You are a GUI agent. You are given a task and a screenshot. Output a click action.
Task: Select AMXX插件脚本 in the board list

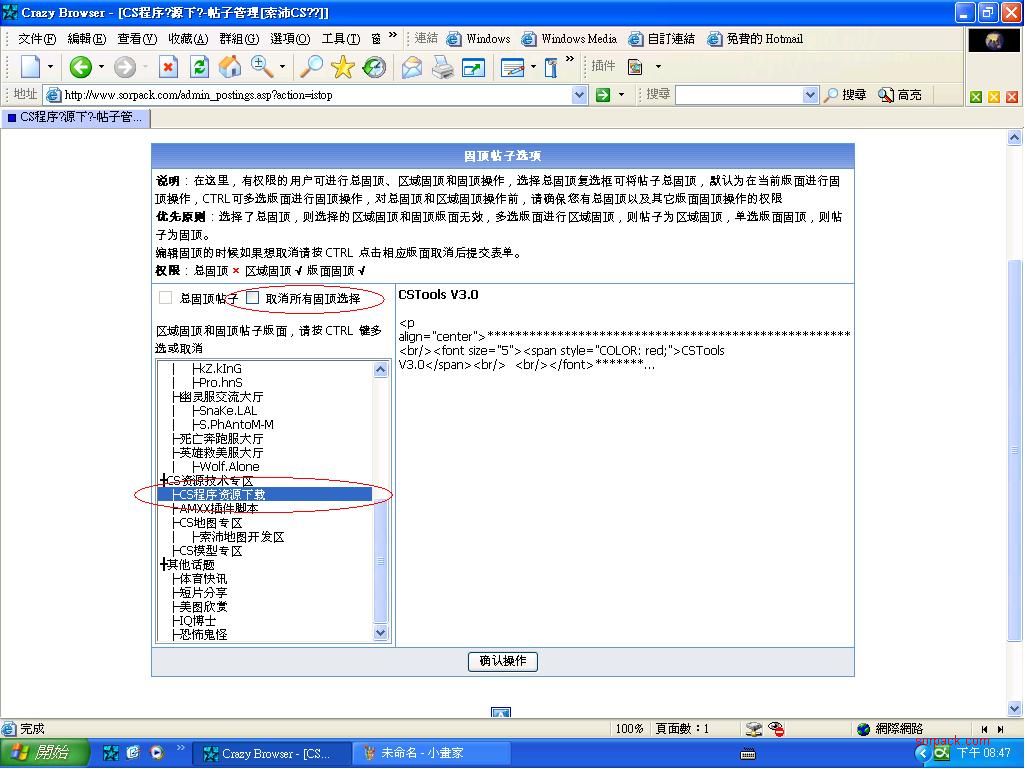218,508
